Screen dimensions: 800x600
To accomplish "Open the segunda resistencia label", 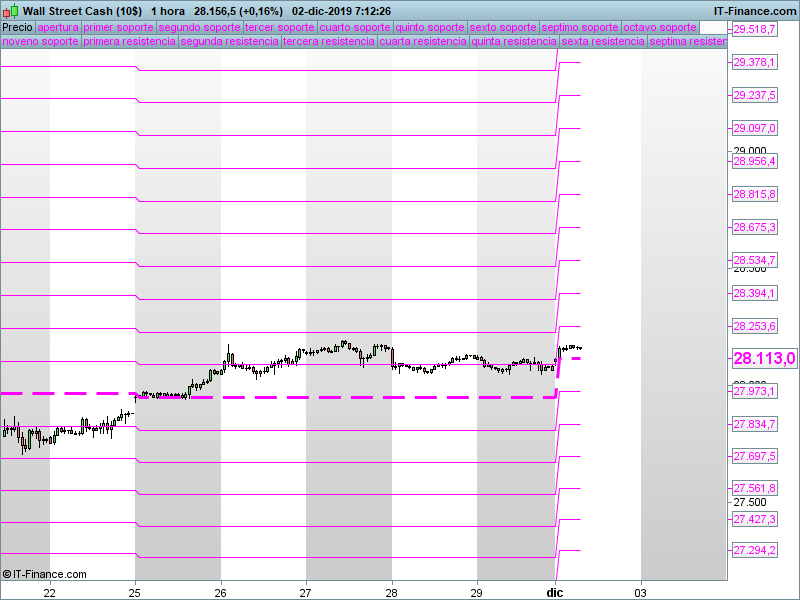I will tap(229, 41).
